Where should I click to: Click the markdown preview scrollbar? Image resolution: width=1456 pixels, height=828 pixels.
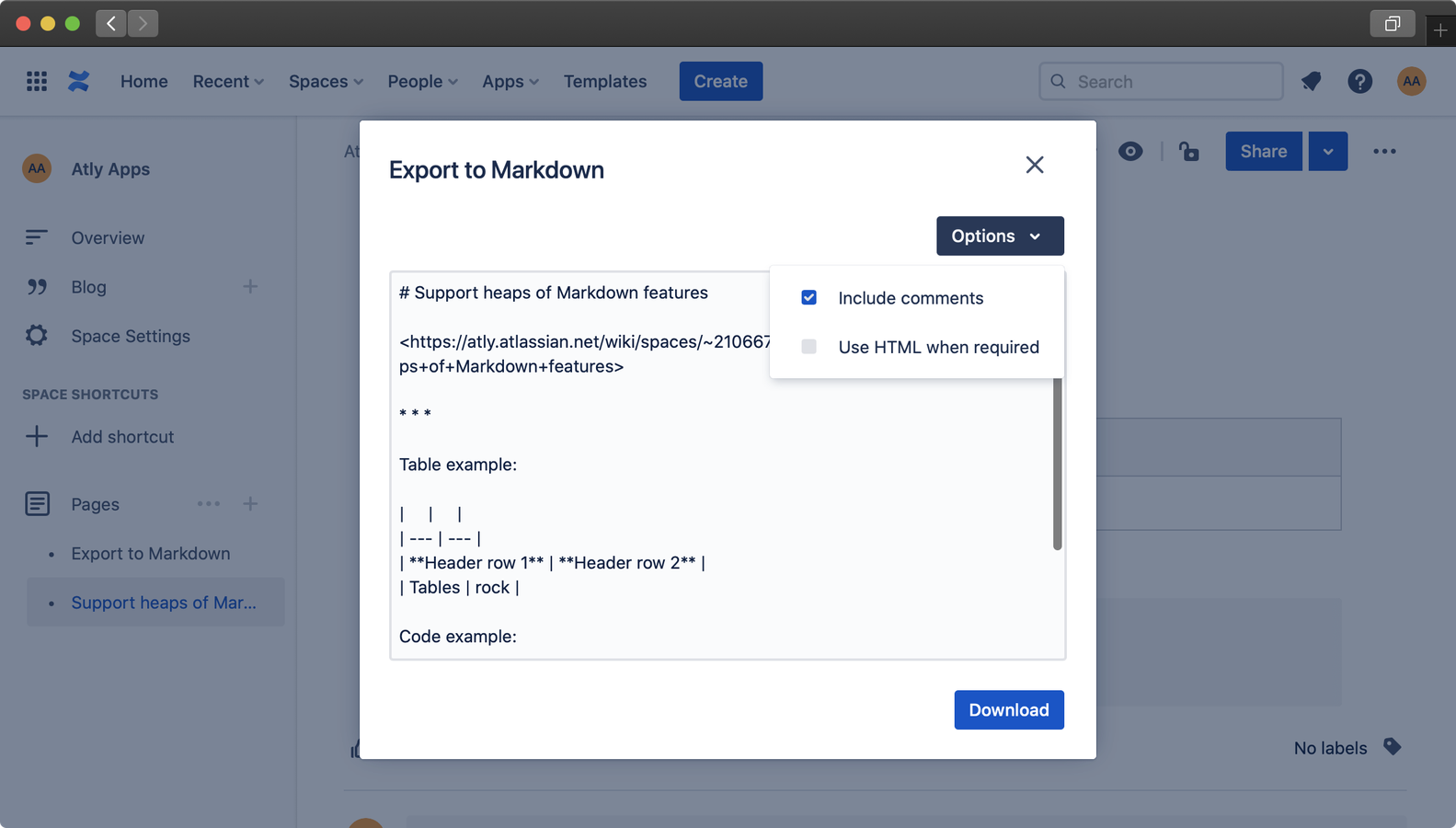pyautogui.click(x=1057, y=464)
